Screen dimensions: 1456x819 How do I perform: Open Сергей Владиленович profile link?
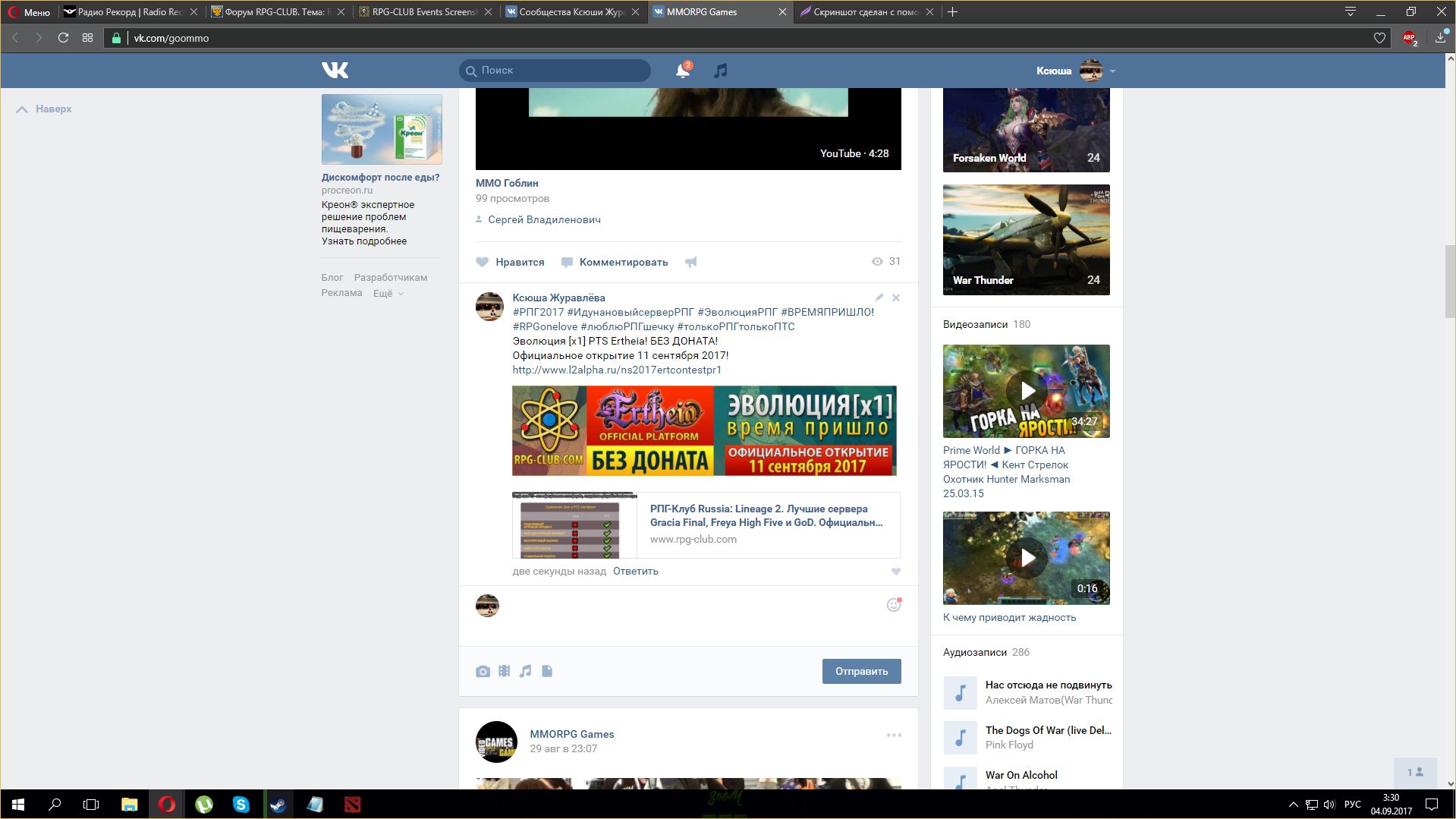click(x=544, y=219)
